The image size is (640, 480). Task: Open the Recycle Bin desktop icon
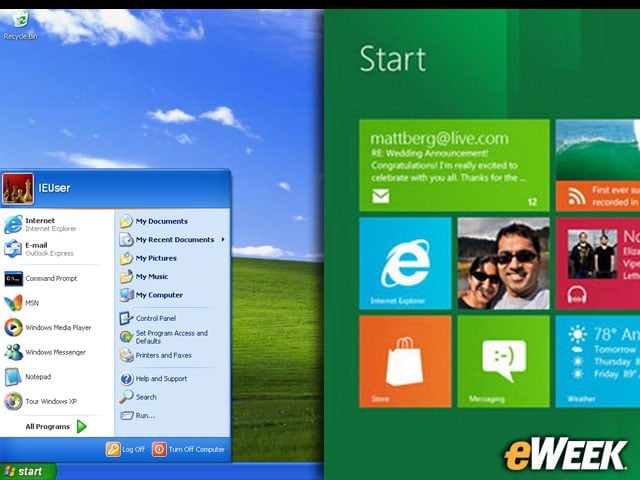tap(20, 25)
